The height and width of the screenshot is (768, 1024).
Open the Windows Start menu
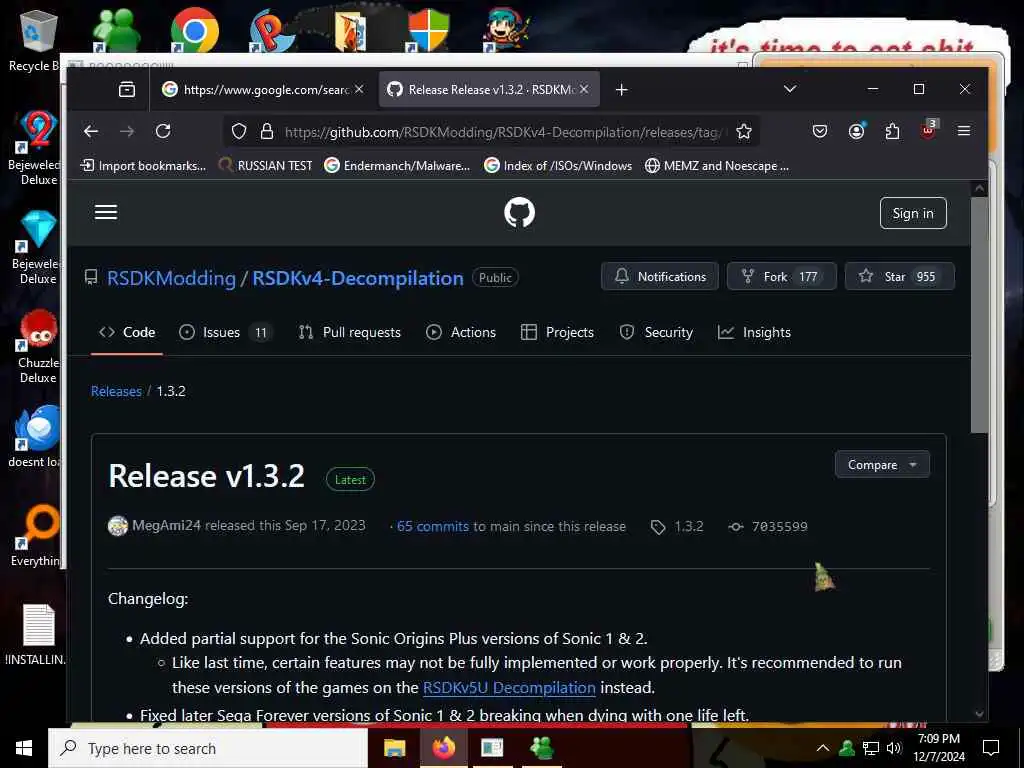(24, 748)
